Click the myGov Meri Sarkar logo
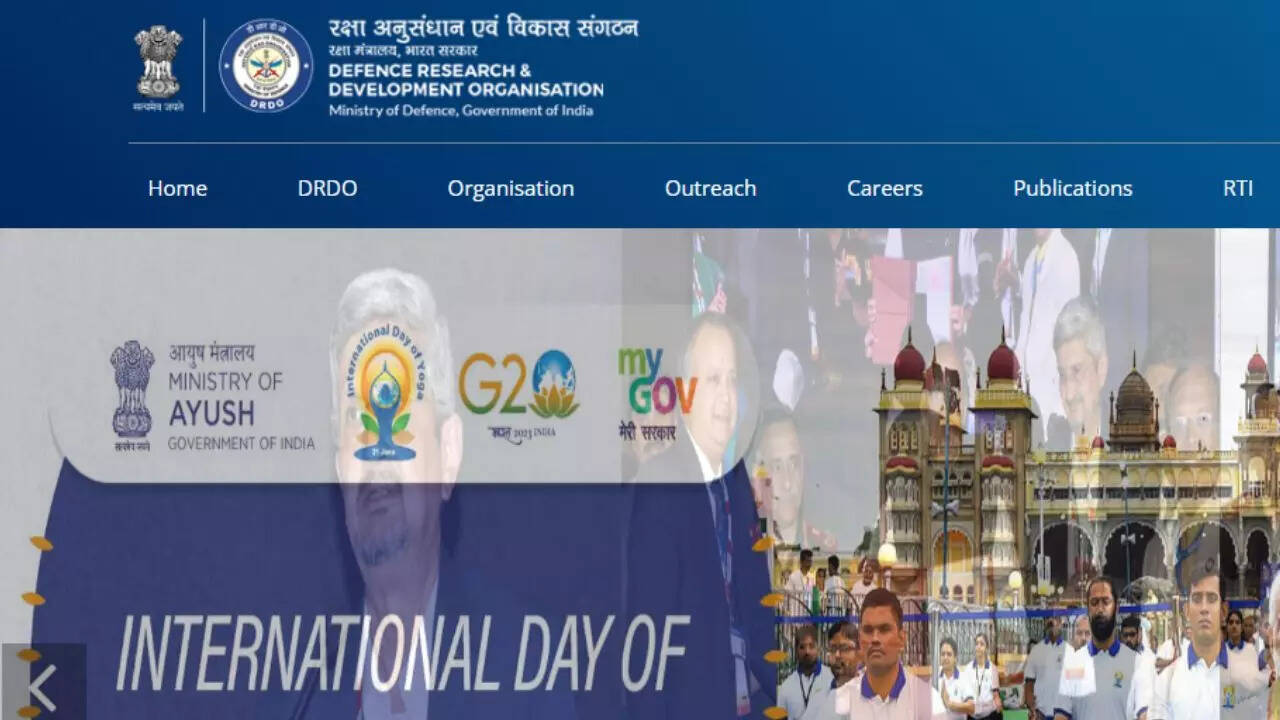The image size is (1280, 720). tap(656, 394)
